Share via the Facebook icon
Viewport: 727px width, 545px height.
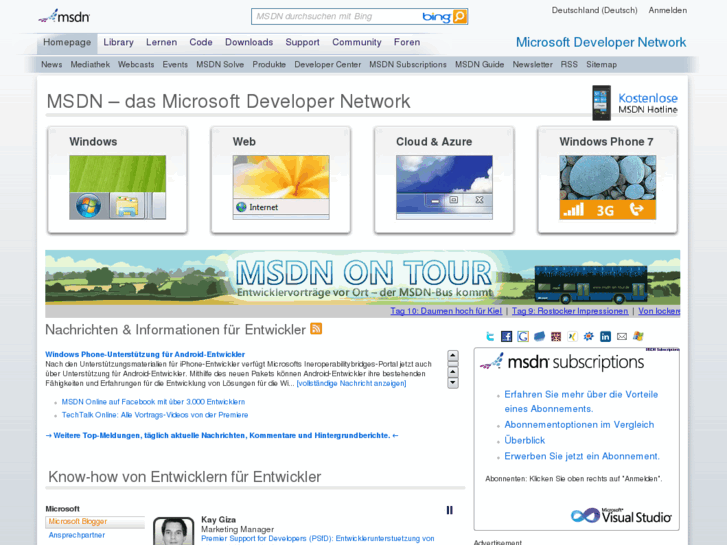coord(506,336)
